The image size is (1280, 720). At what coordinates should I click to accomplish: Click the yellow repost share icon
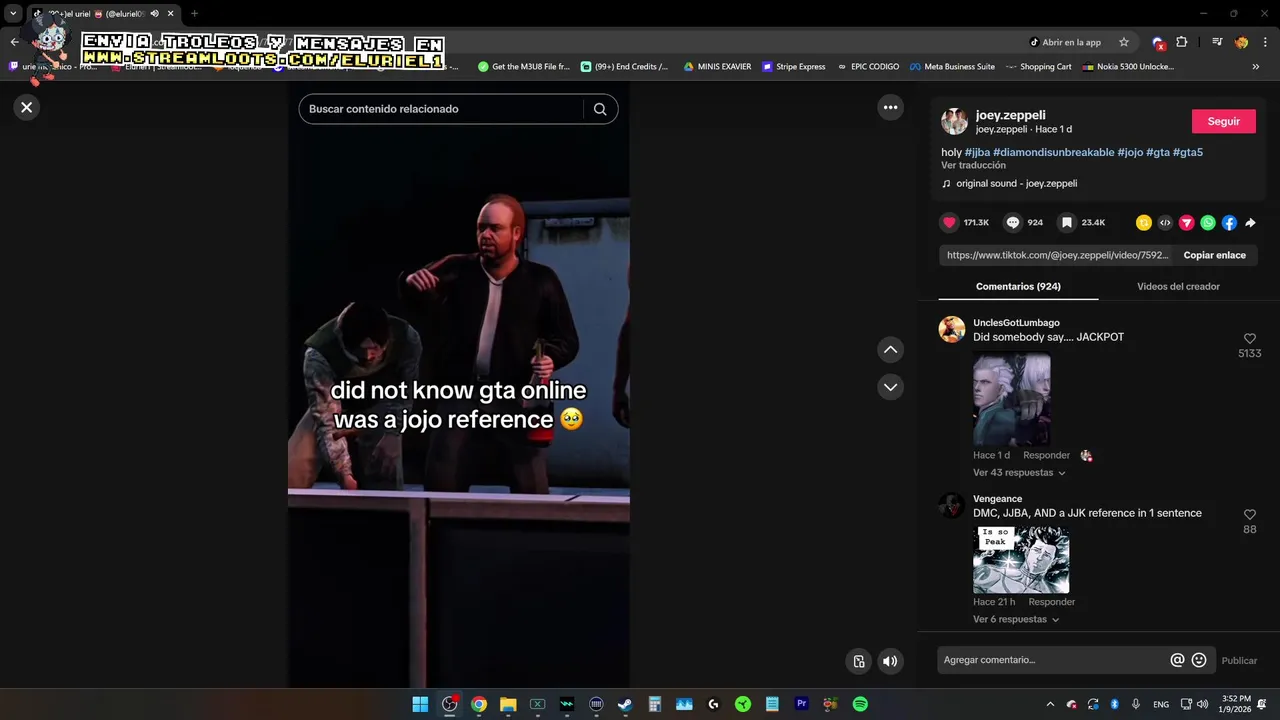pos(1143,223)
